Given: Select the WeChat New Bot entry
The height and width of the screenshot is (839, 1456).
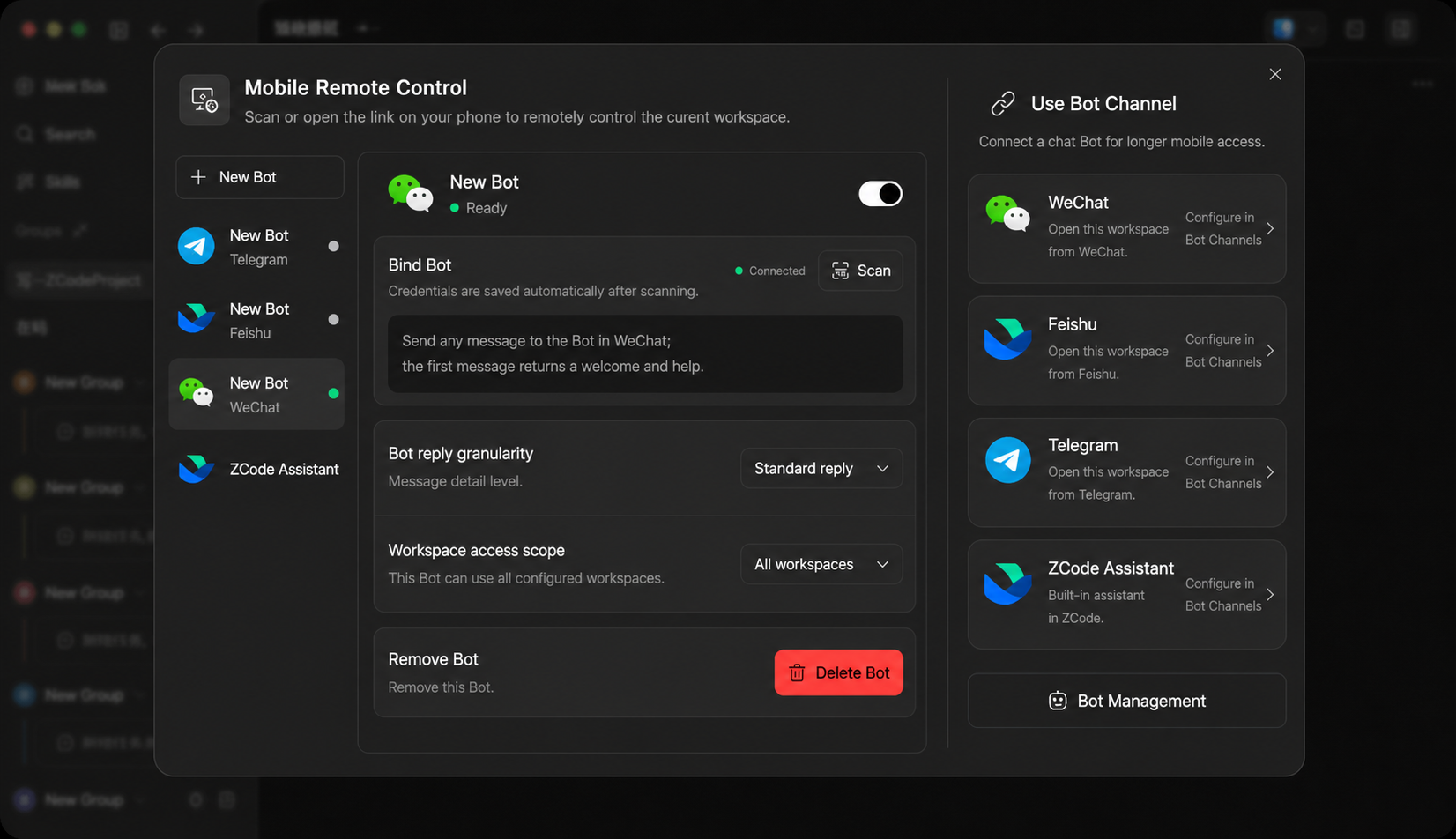Looking at the screenshot, I should [x=256, y=394].
